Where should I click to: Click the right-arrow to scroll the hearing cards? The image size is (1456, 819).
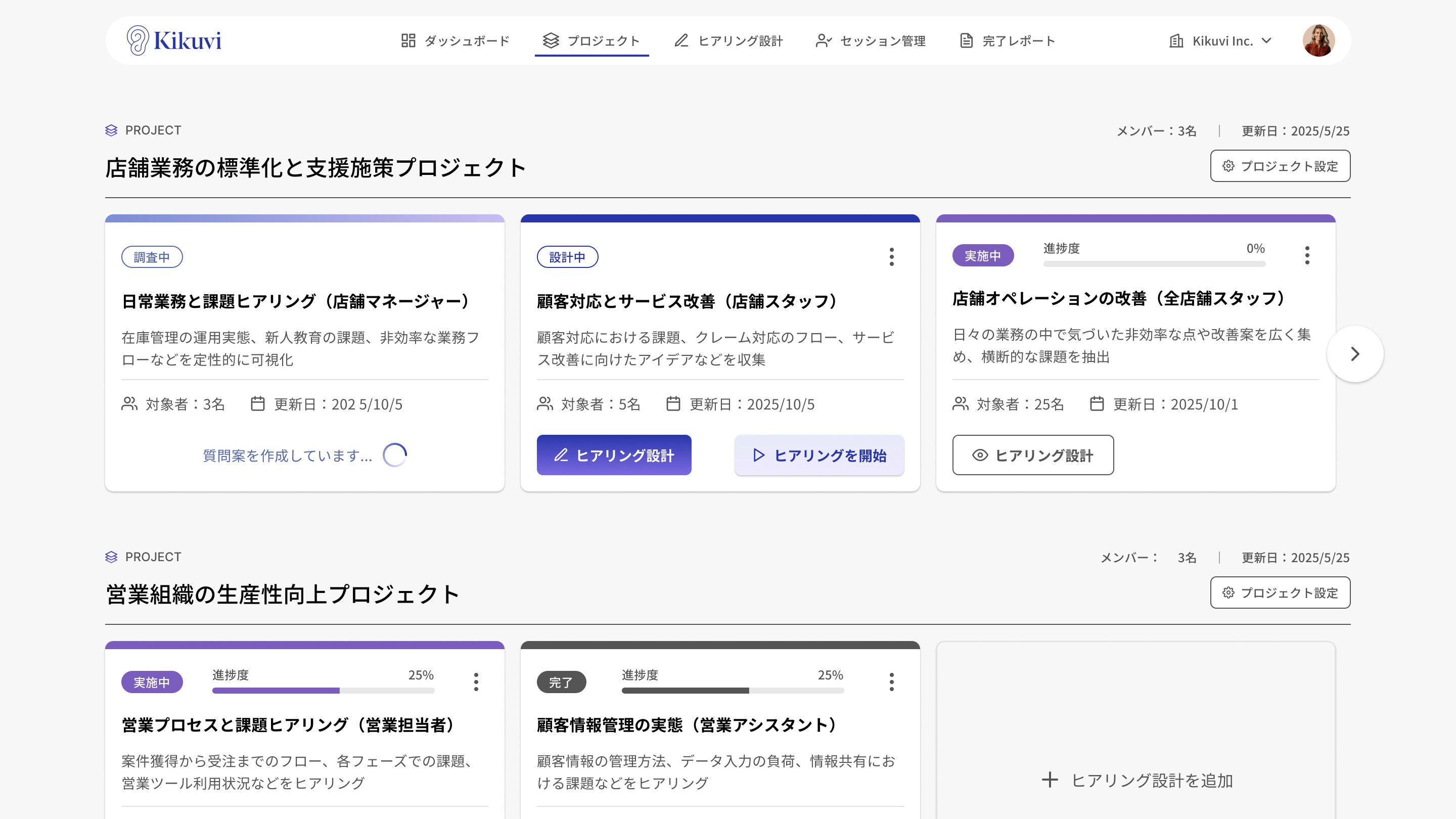click(1355, 354)
